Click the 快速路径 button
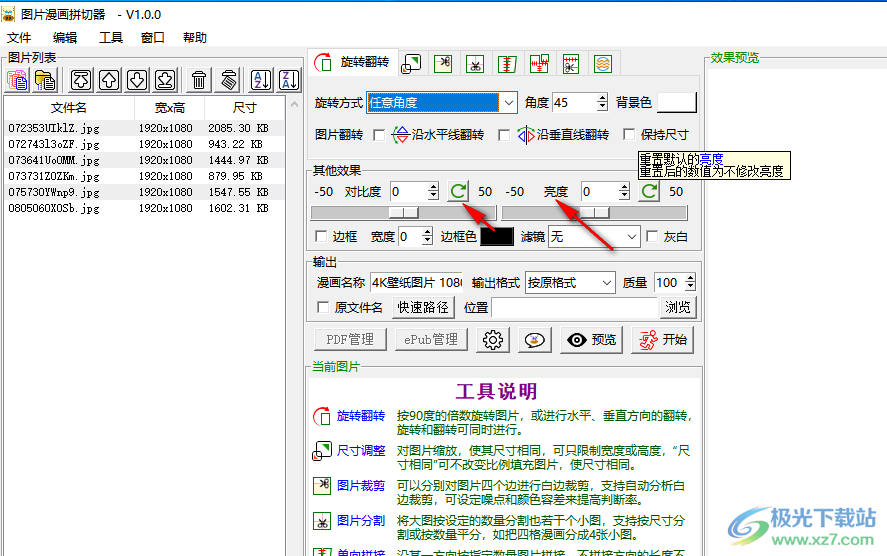 click(x=423, y=307)
